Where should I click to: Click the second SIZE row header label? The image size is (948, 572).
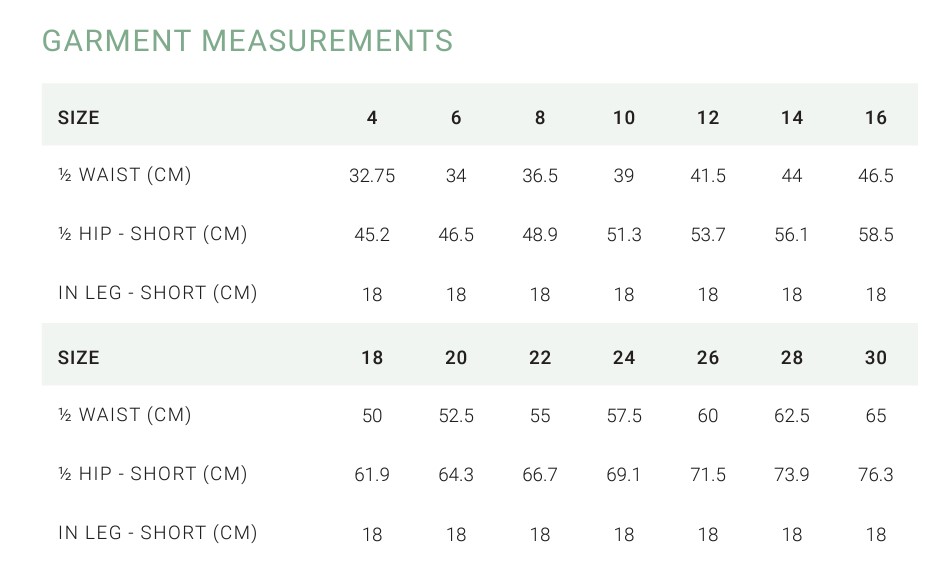click(x=79, y=357)
